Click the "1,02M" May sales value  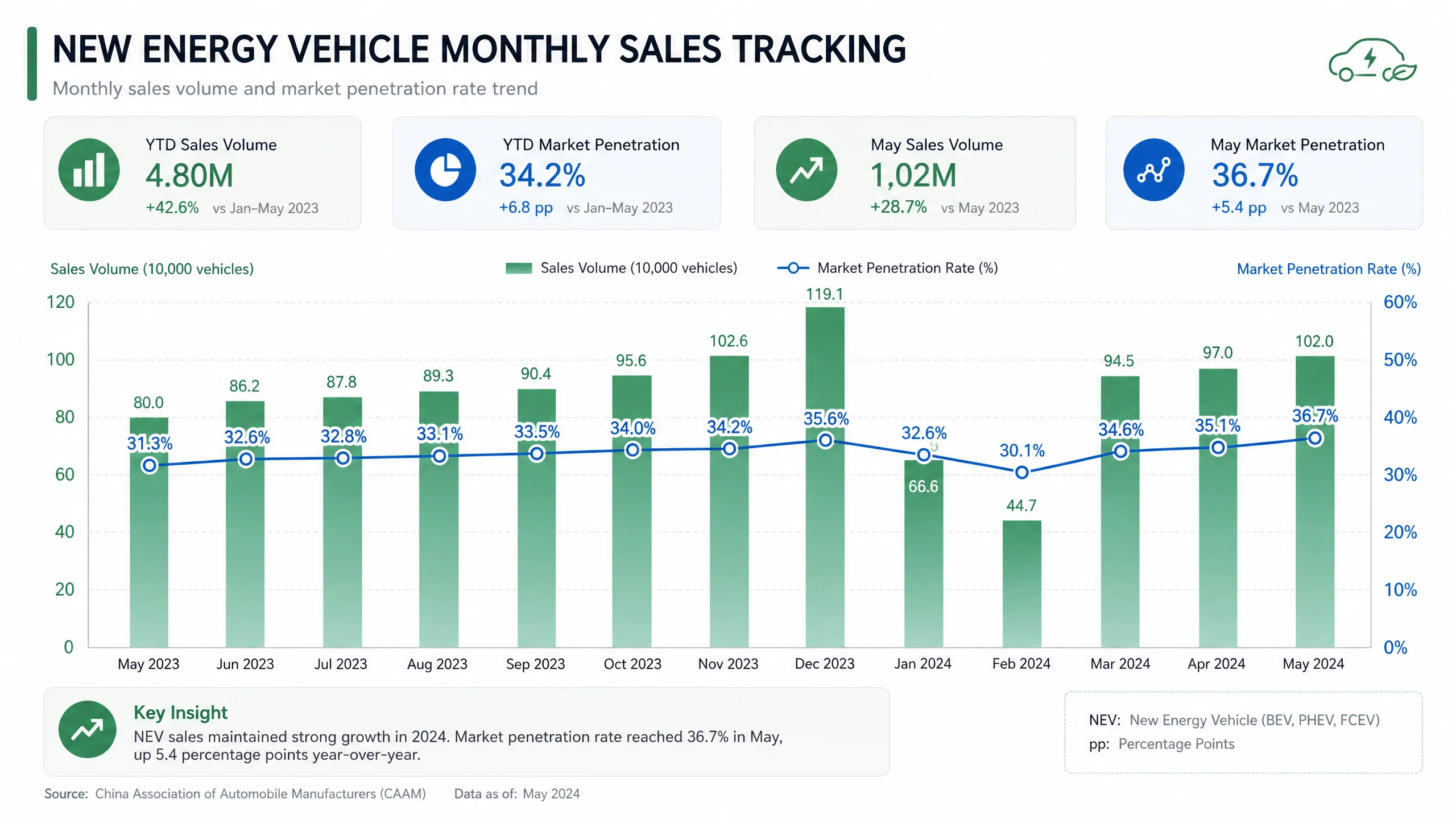[913, 175]
